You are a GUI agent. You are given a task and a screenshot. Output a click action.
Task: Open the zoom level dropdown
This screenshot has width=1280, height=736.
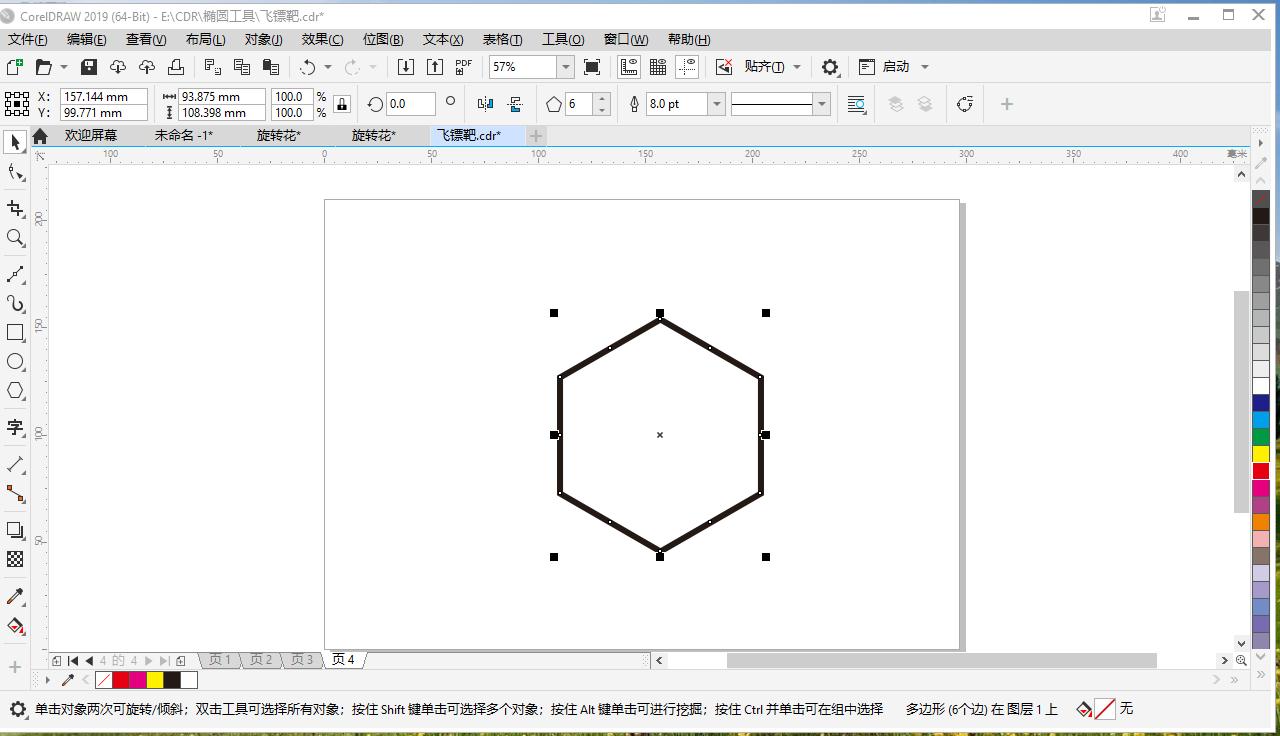click(566, 66)
